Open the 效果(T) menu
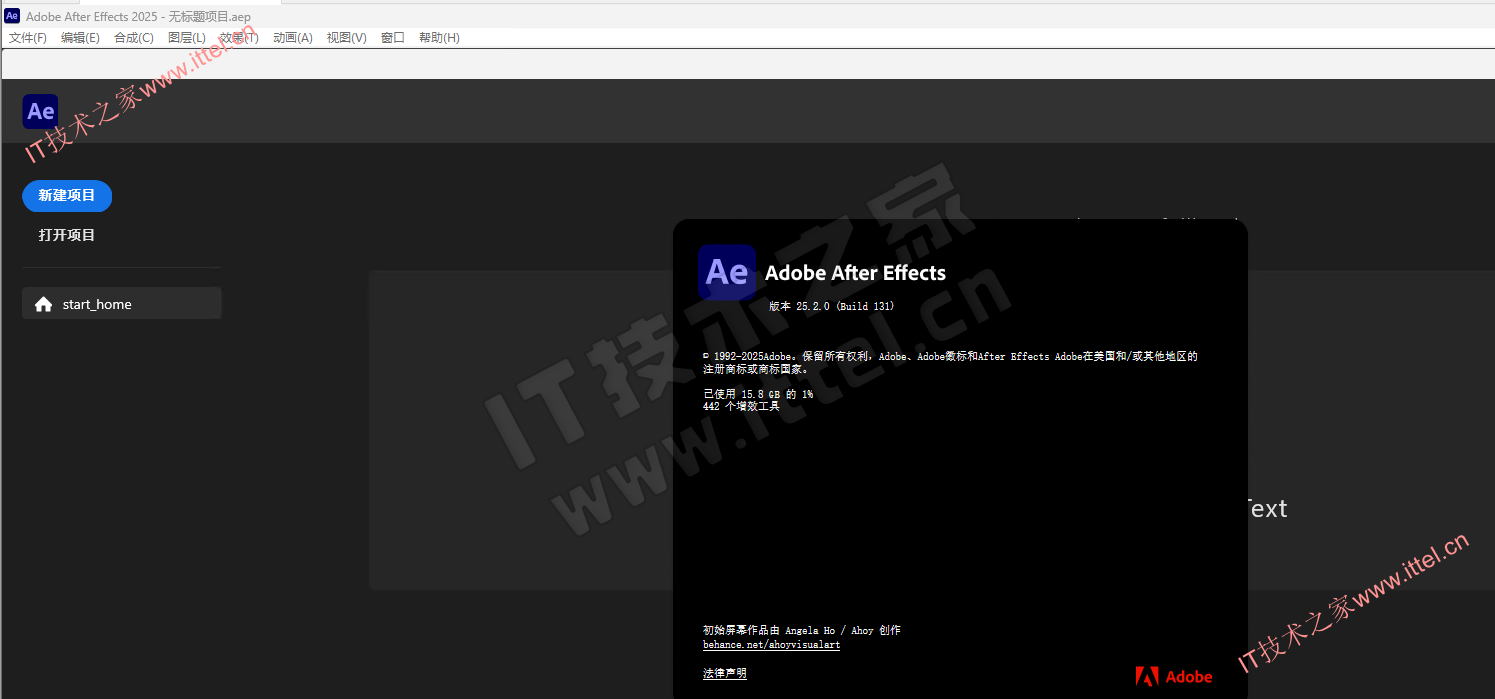 coord(239,38)
